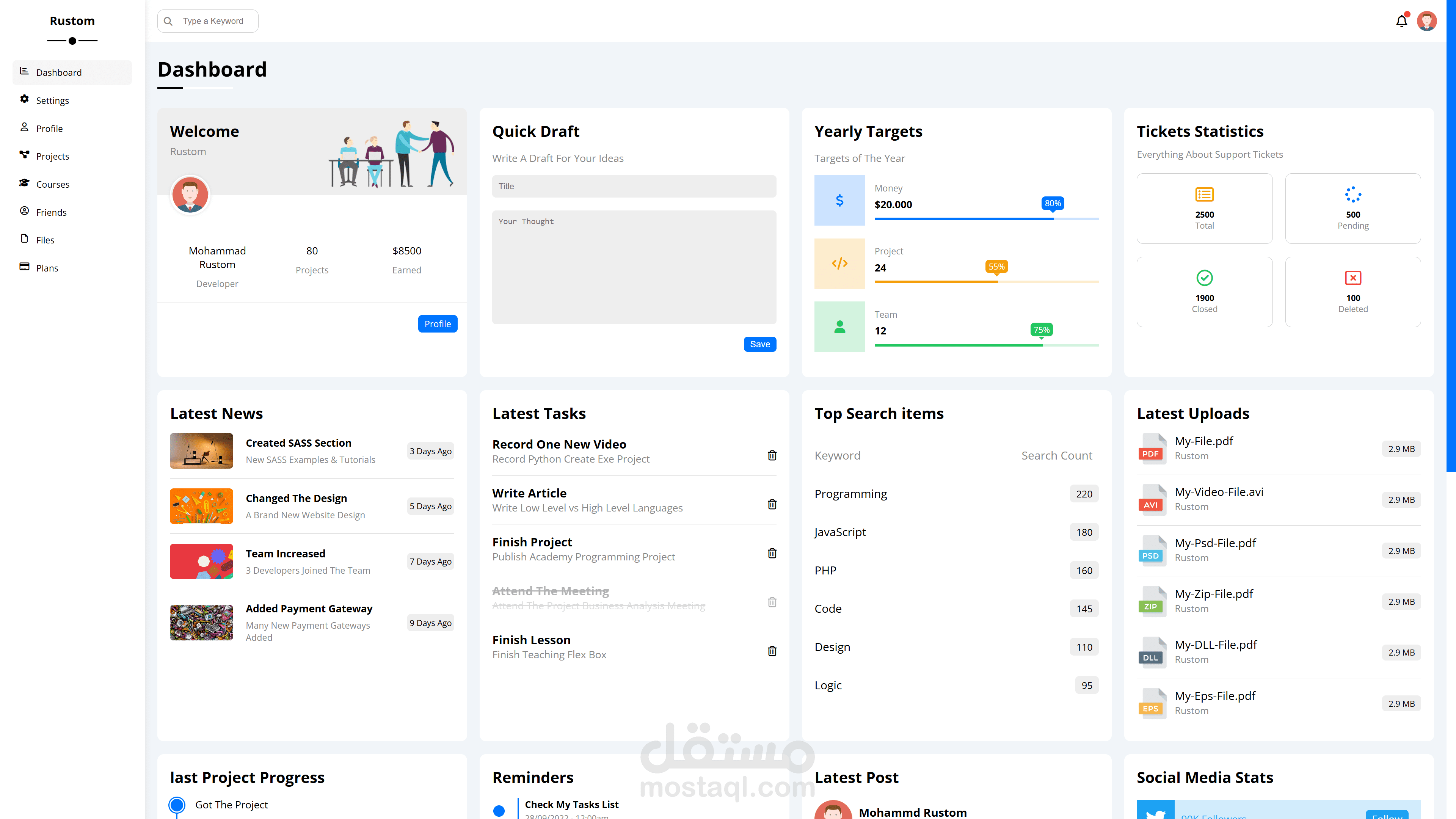Open Files in sidebar
Viewport: 1456px width, 819px height.
point(72,240)
